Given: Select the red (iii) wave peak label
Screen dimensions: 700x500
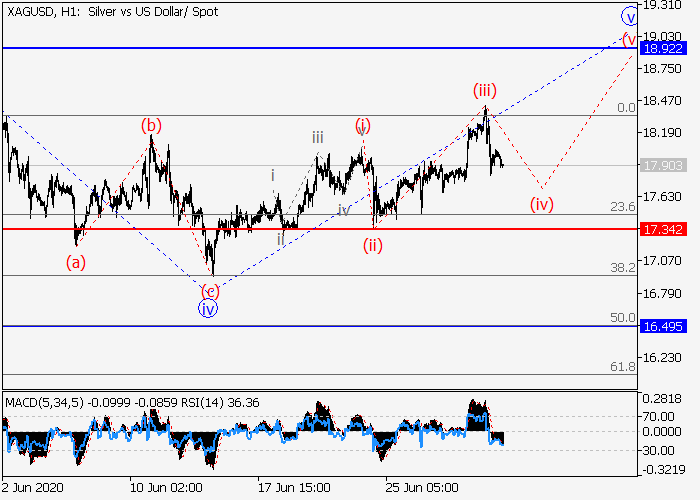Looking at the screenshot, I should point(485,91).
